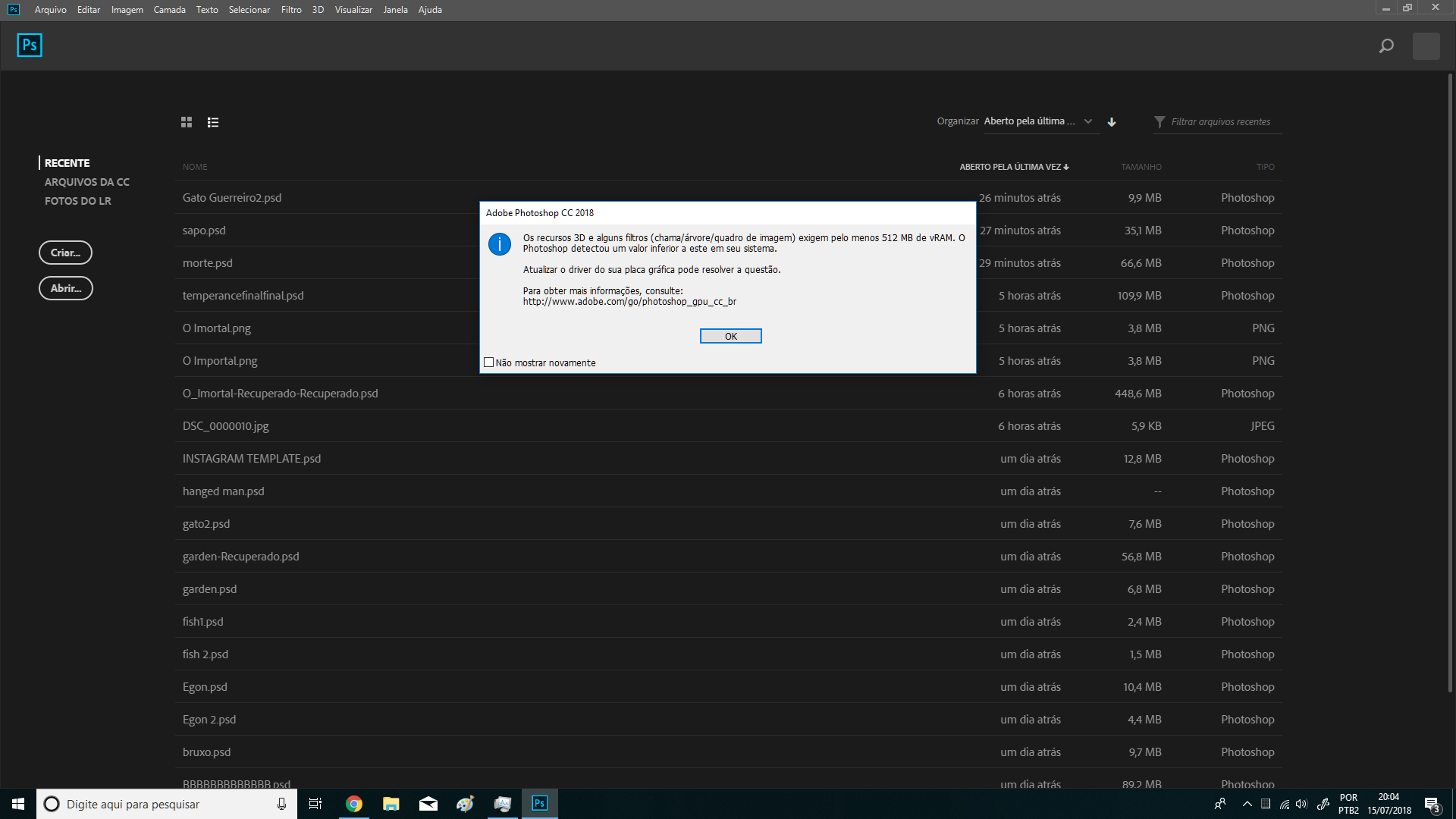The image size is (1456, 819).
Task: Click the vertical scrollbar of file list
Action: (1450, 383)
